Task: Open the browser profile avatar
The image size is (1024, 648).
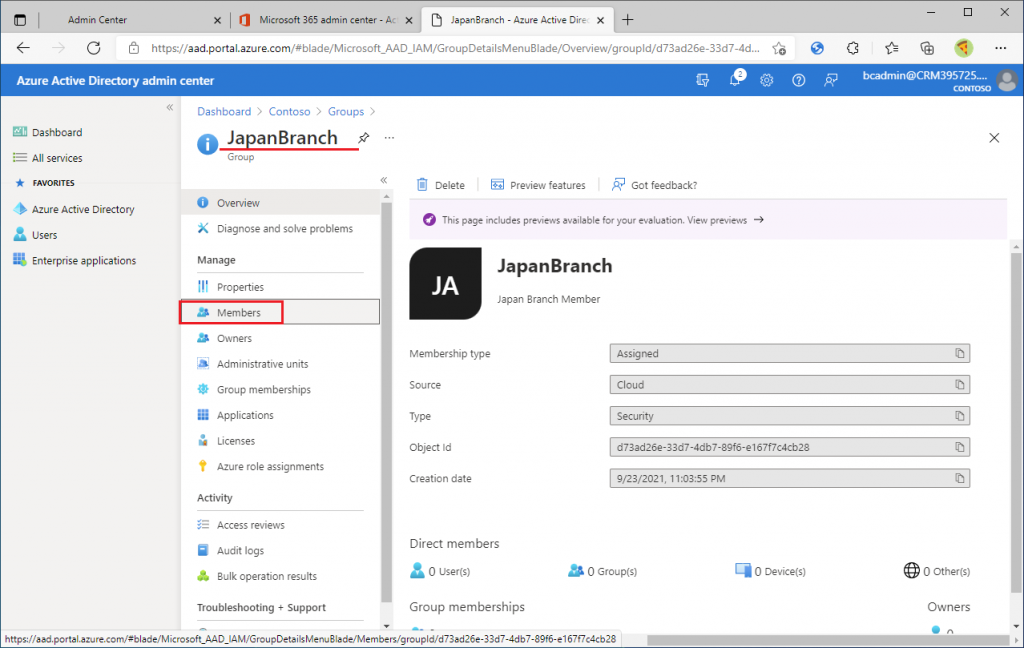Action: tap(963, 48)
